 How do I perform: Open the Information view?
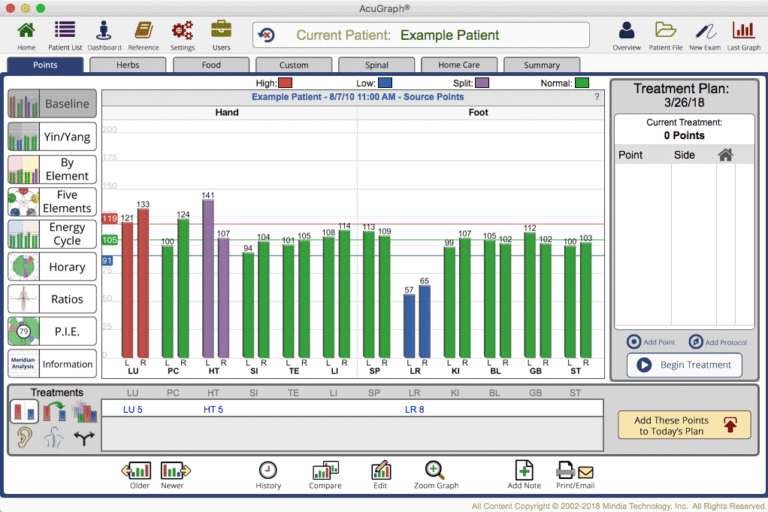52,364
